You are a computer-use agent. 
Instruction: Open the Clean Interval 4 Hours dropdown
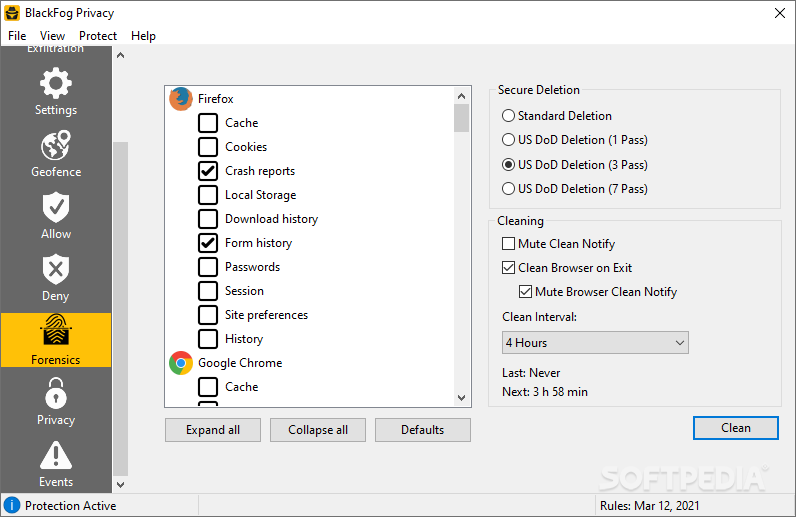click(x=595, y=343)
